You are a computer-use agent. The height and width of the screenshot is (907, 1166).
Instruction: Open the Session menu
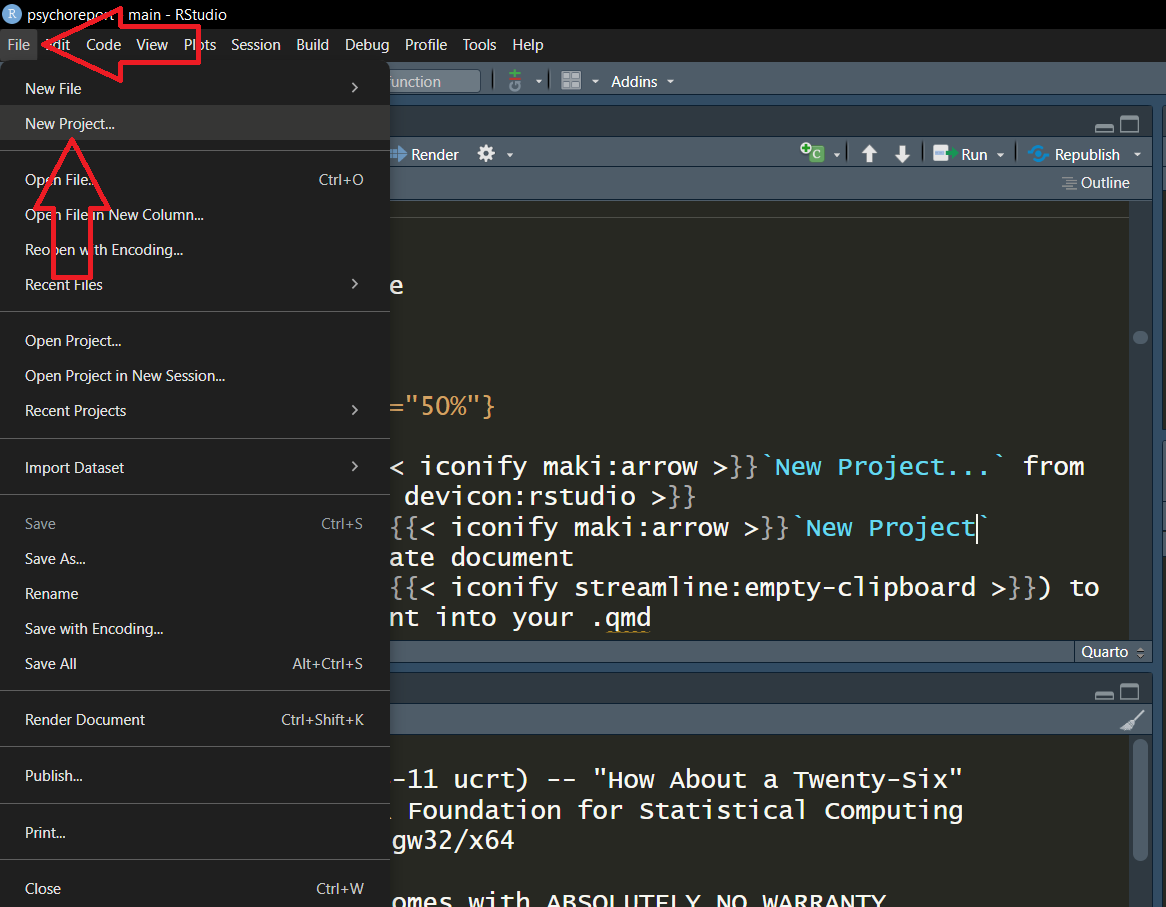pyautogui.click(x=255, y=44)
